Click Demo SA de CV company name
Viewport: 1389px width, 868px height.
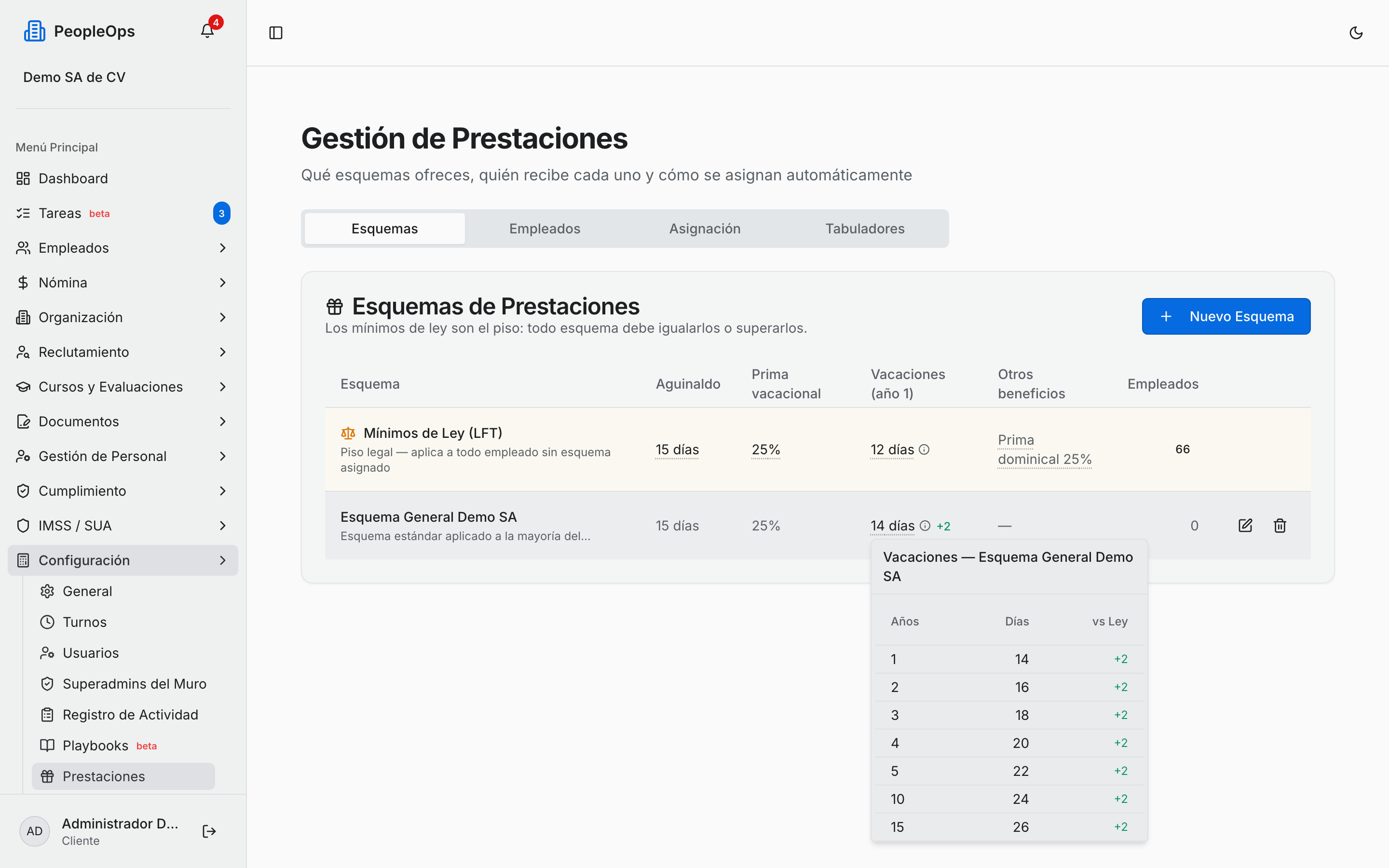click(74, 78)
